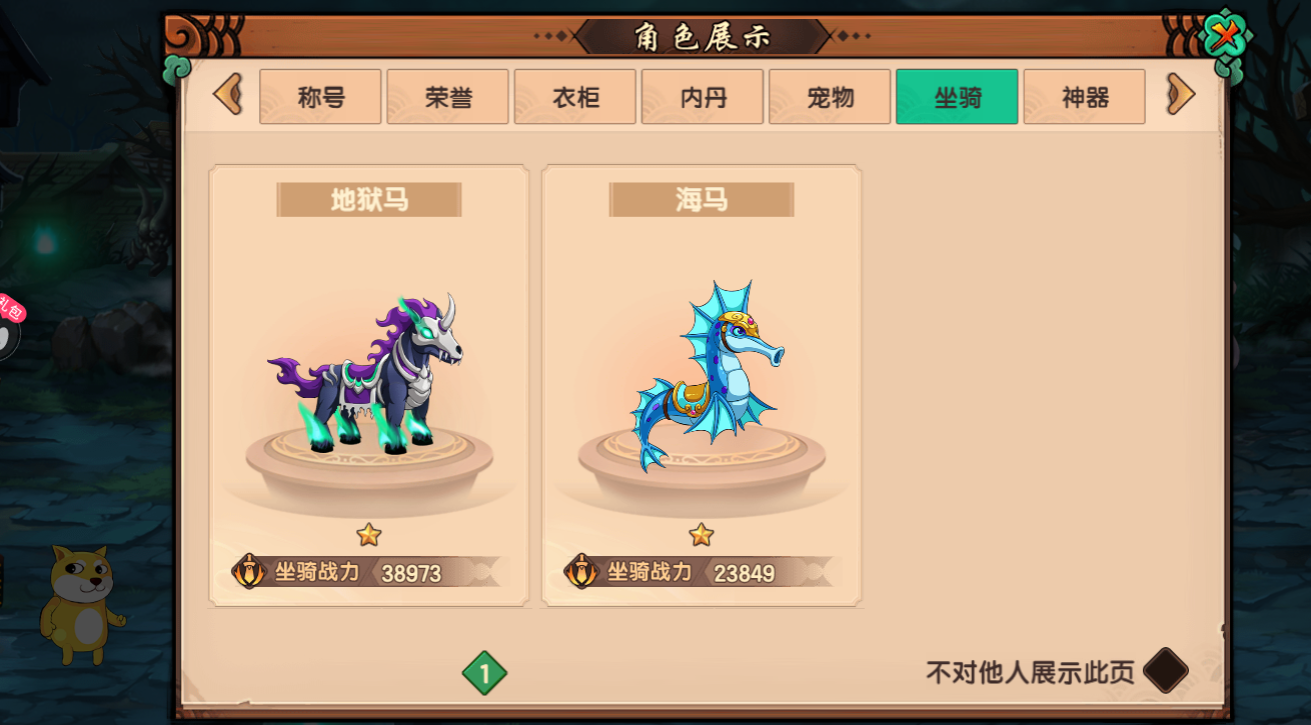
Task: Open the 衣柜 tab
Action: point(575,97)
